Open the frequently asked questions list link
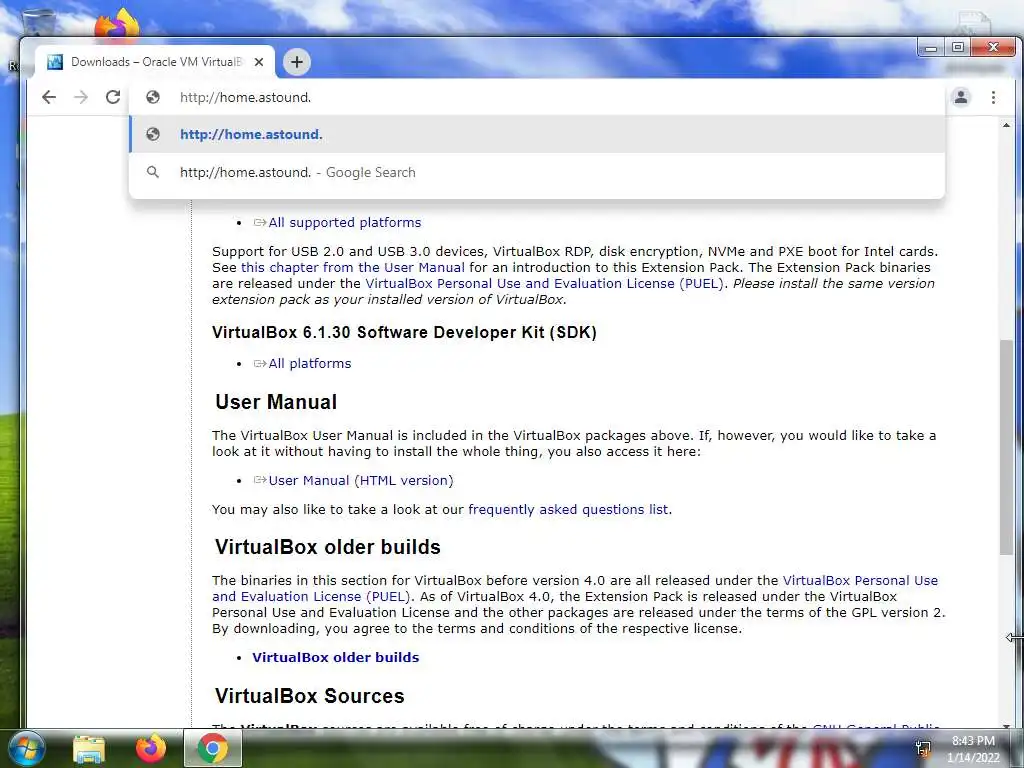The image size is (1024, 768). pyautogui.click(x=568, y=509)
